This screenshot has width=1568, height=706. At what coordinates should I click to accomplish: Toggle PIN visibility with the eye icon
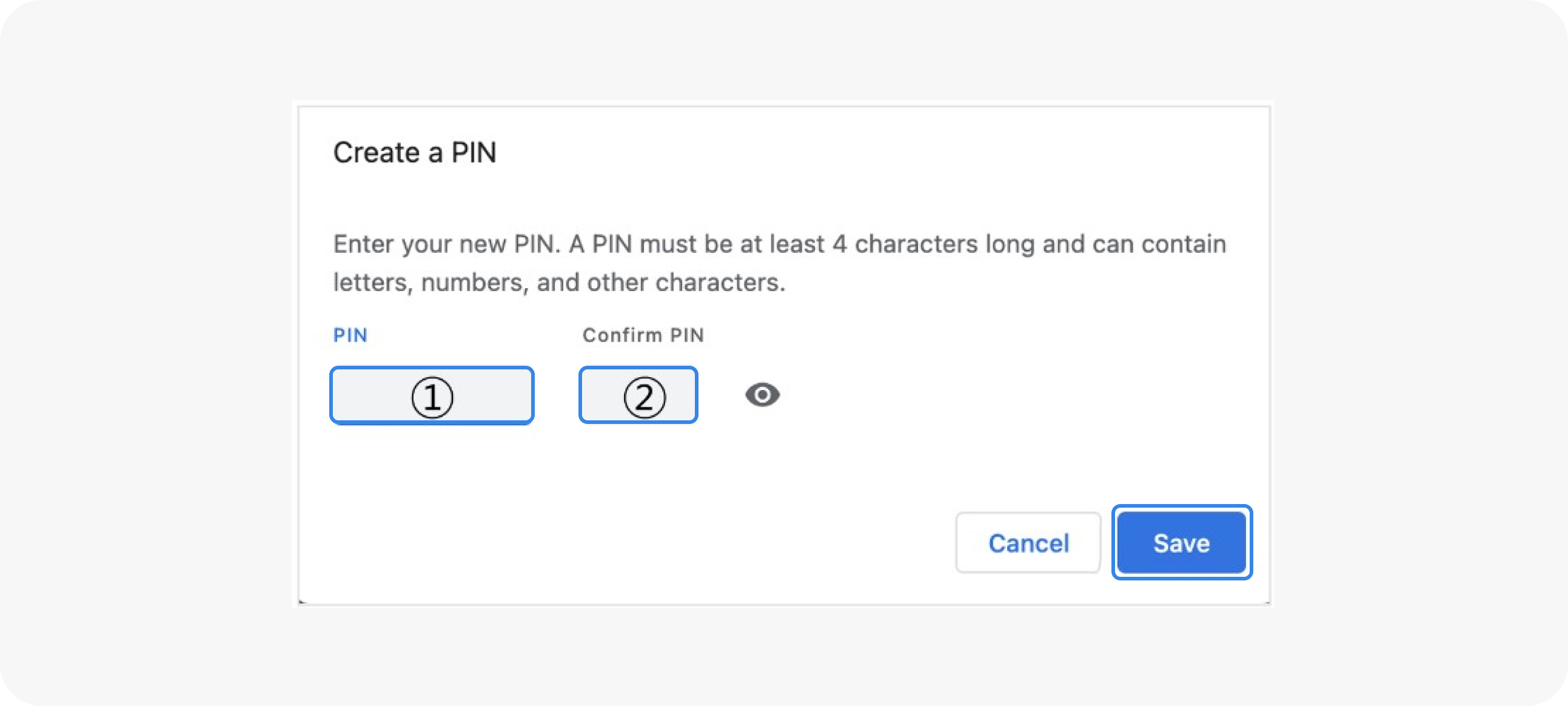(762, 395)
